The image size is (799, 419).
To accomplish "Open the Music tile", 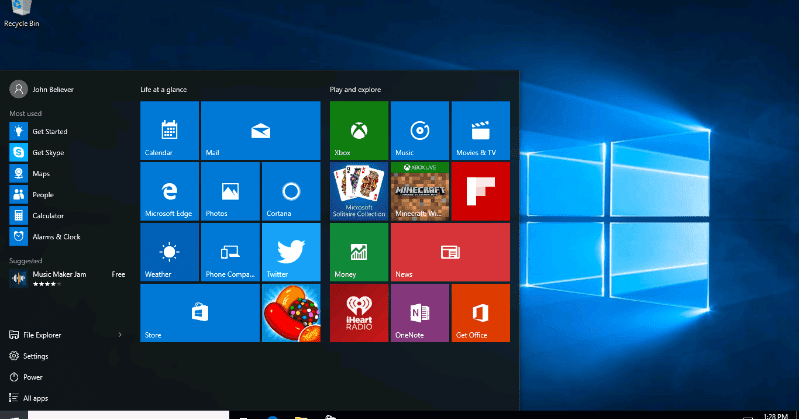I will click(x=420, y=130).
